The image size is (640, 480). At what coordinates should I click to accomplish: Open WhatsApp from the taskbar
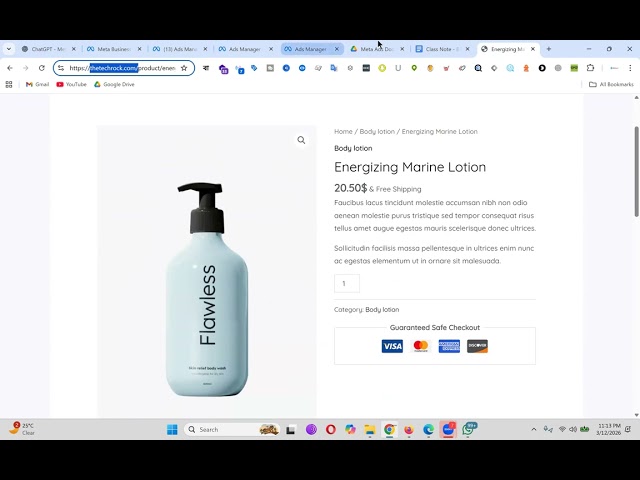point(468,429)
